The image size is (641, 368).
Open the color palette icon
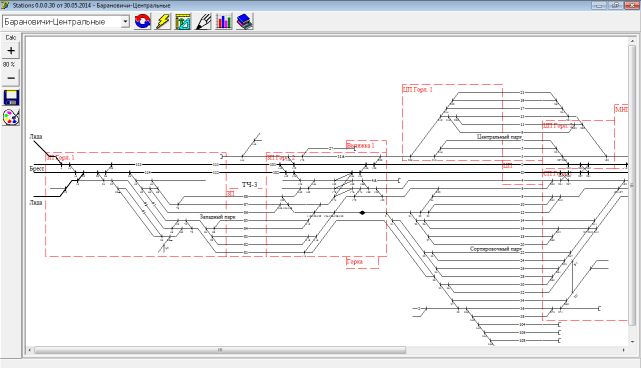(x=11, y=117)
